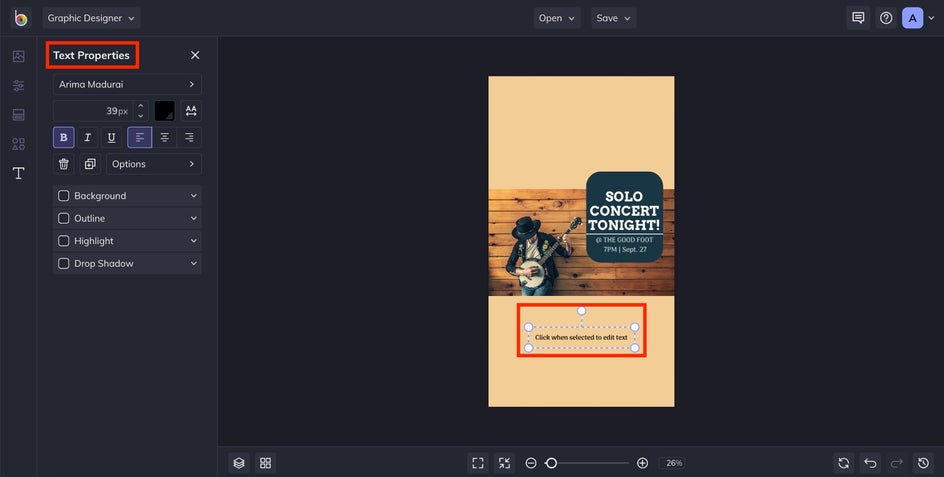This screenshot has height=477, width=944.
Task: Toggle bold text formatting
Action: (x=64, y=137)
